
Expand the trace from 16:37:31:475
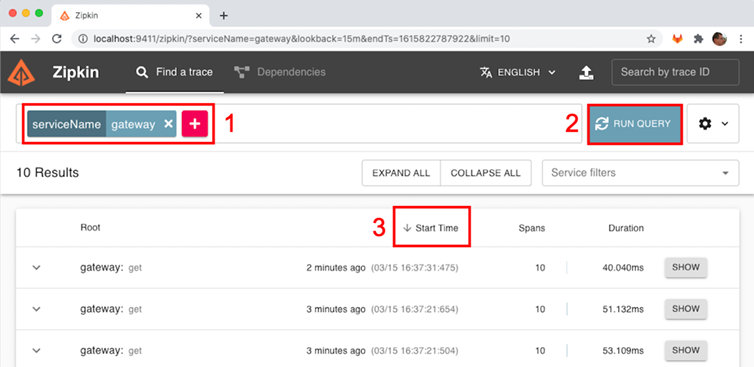(x=37, y=268)
